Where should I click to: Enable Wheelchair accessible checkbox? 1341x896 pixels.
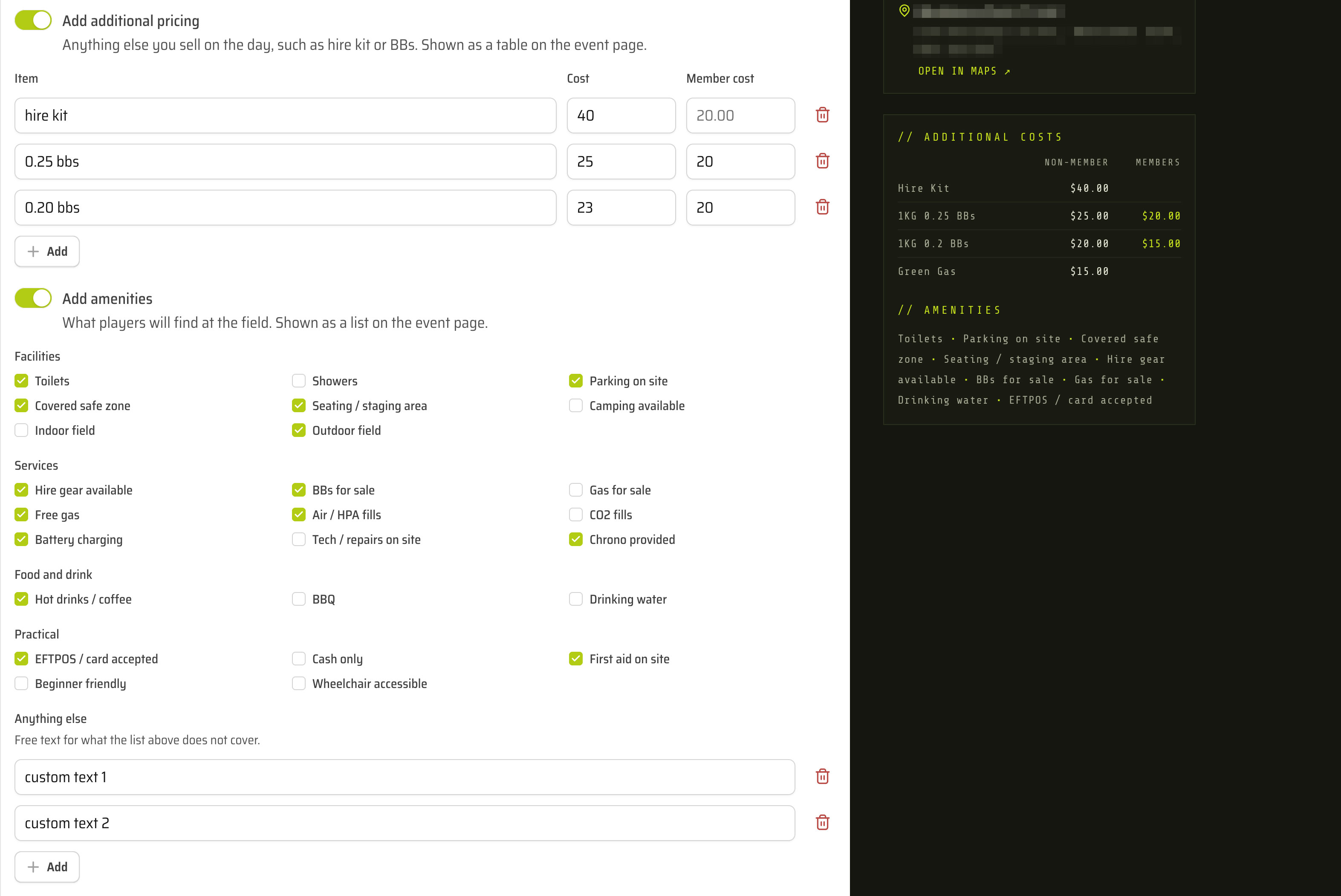[299, 683]
